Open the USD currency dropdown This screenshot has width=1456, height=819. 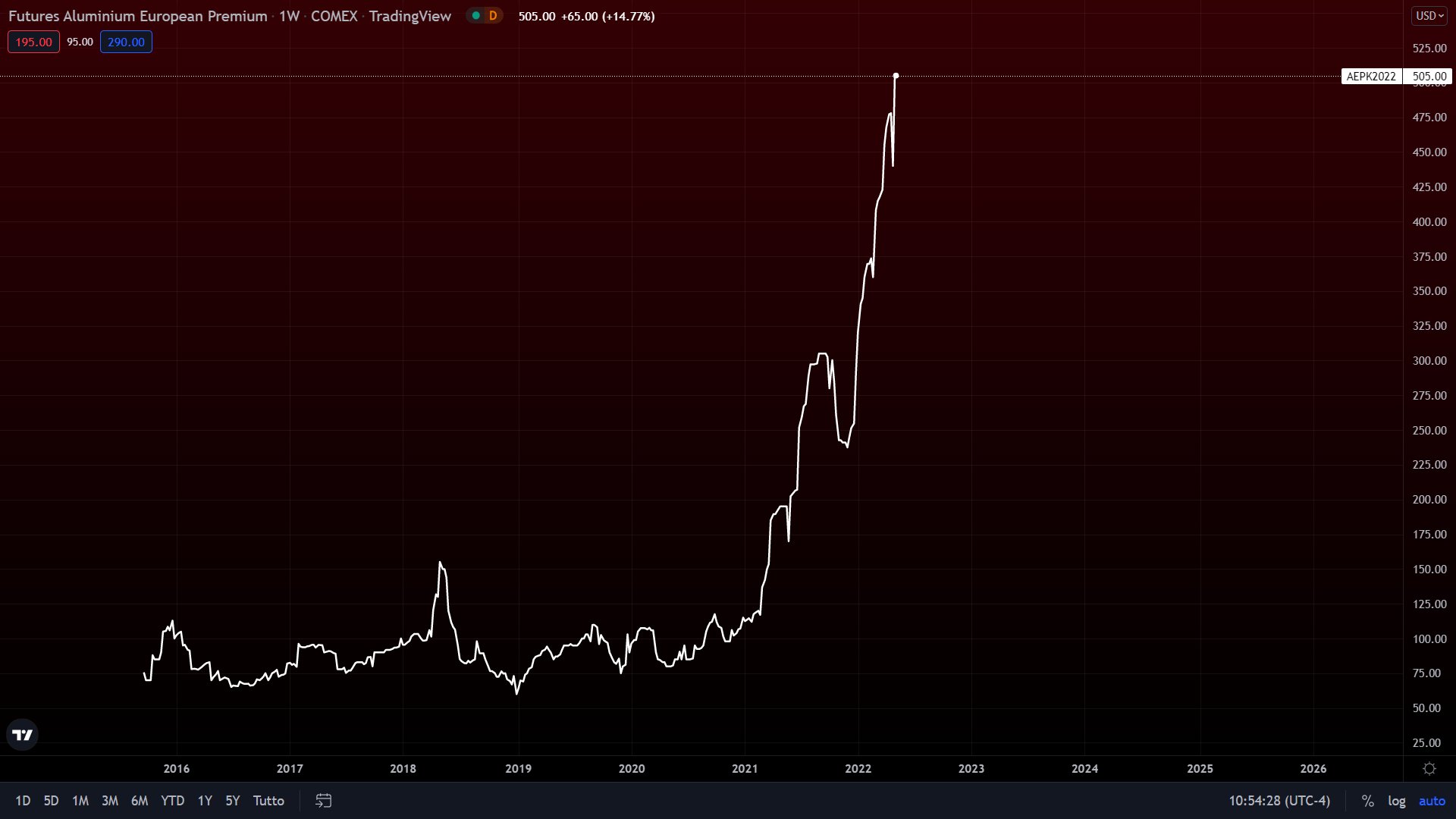point(1429,16)
